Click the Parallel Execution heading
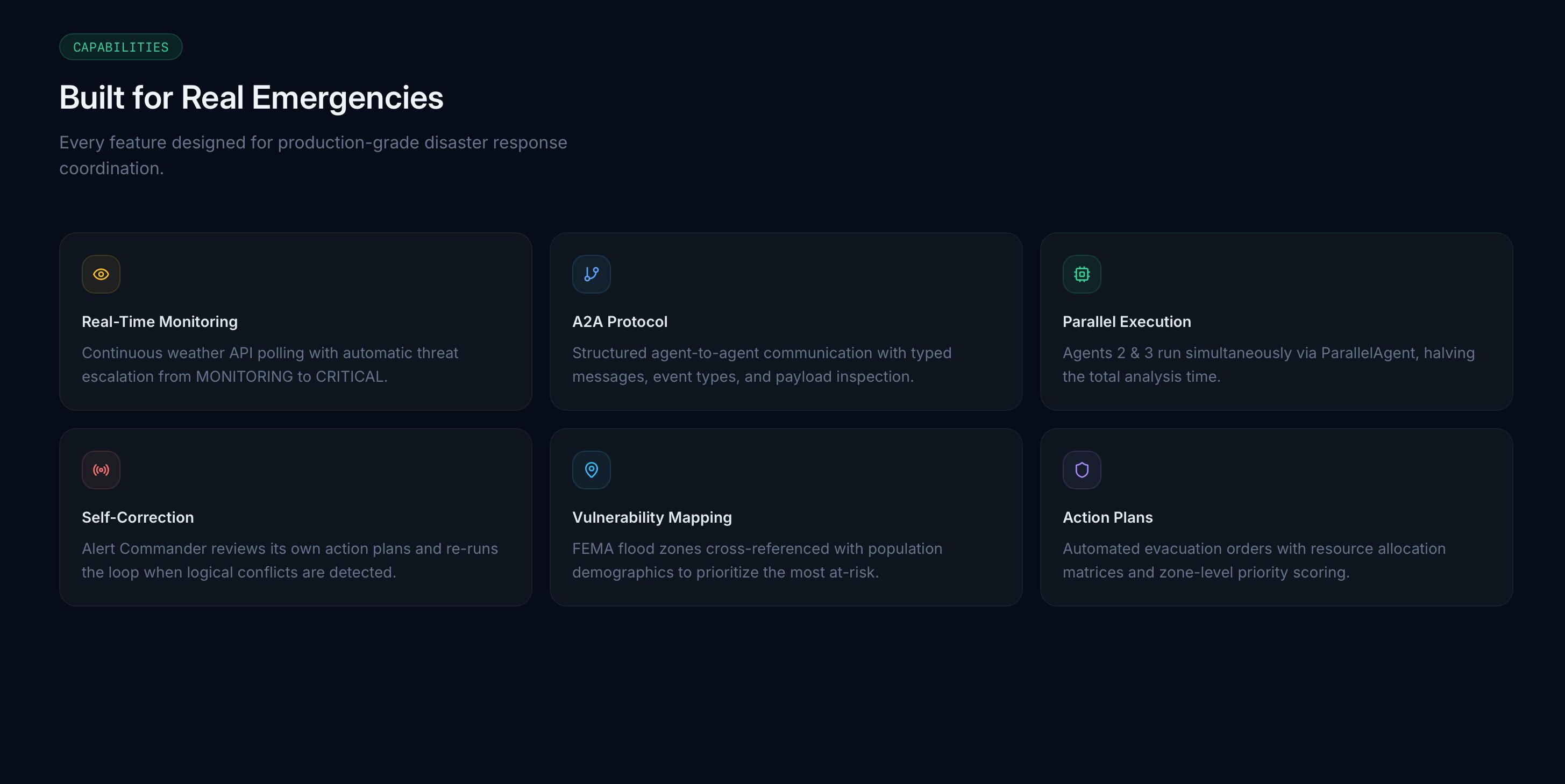Viewport: 1565px width, 784px height. [1126, 321]
